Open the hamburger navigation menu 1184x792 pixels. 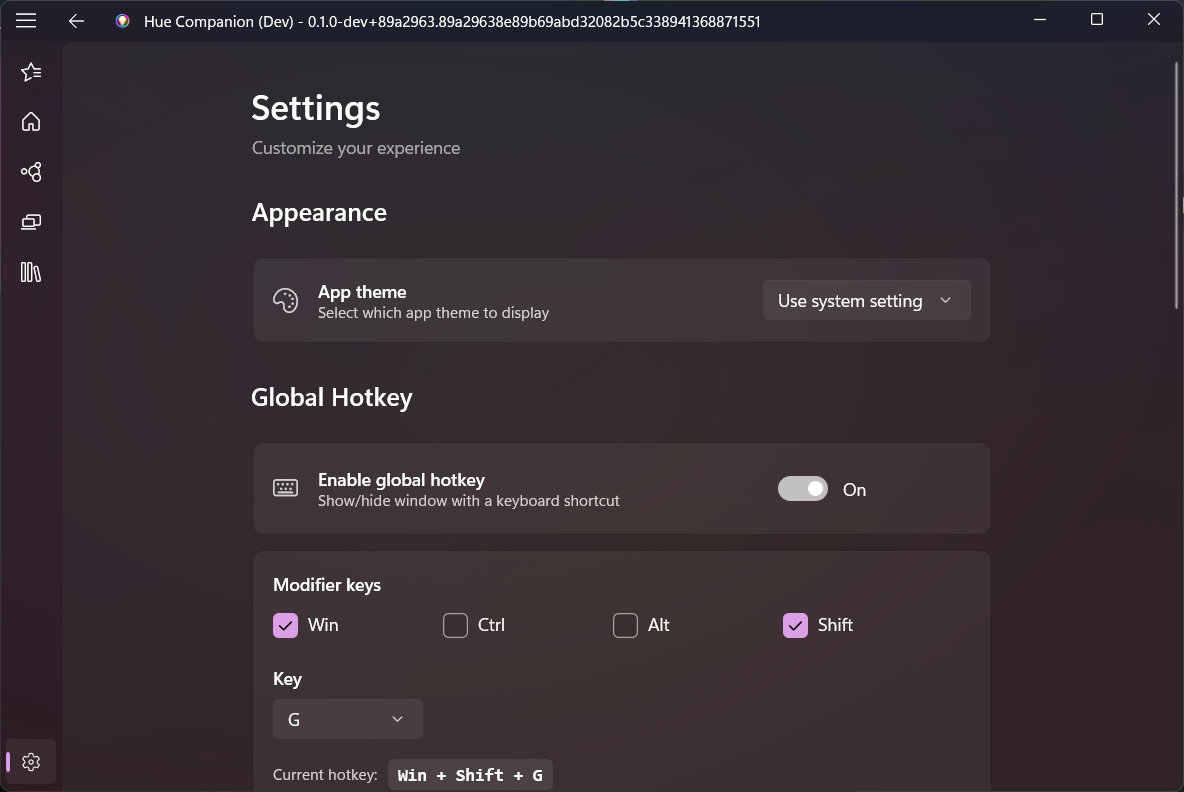[26, 20]
